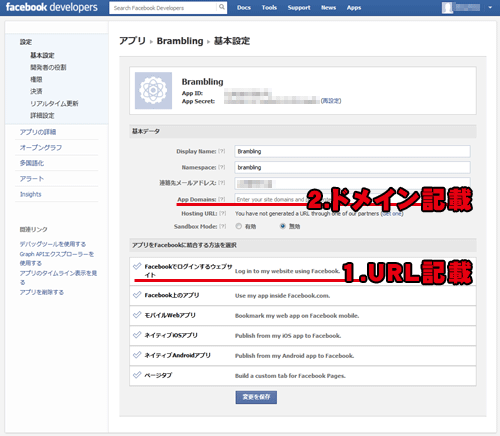The image size is (500, 436).
Task: Open the account dropdown arrow
Action: (x=490, y=7)
